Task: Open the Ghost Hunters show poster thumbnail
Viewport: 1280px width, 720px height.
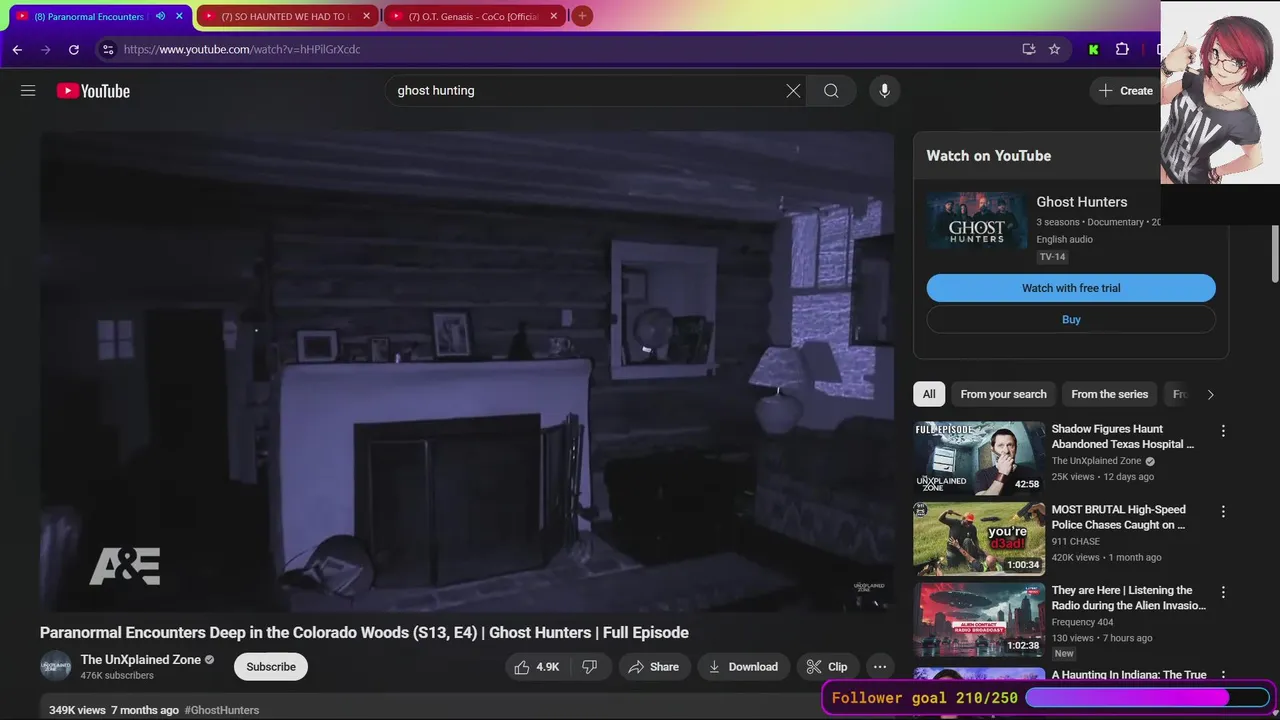Action: pyautogui.click(x=977, y=221)
